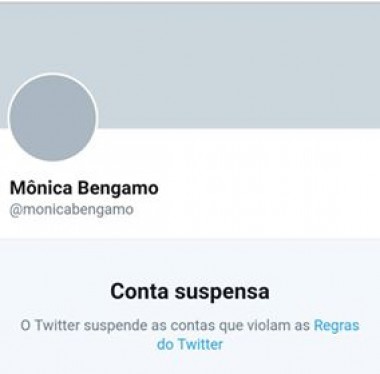Follow the 'do Twitter' link text
380x374 pixels.
[x=190, y=344]
